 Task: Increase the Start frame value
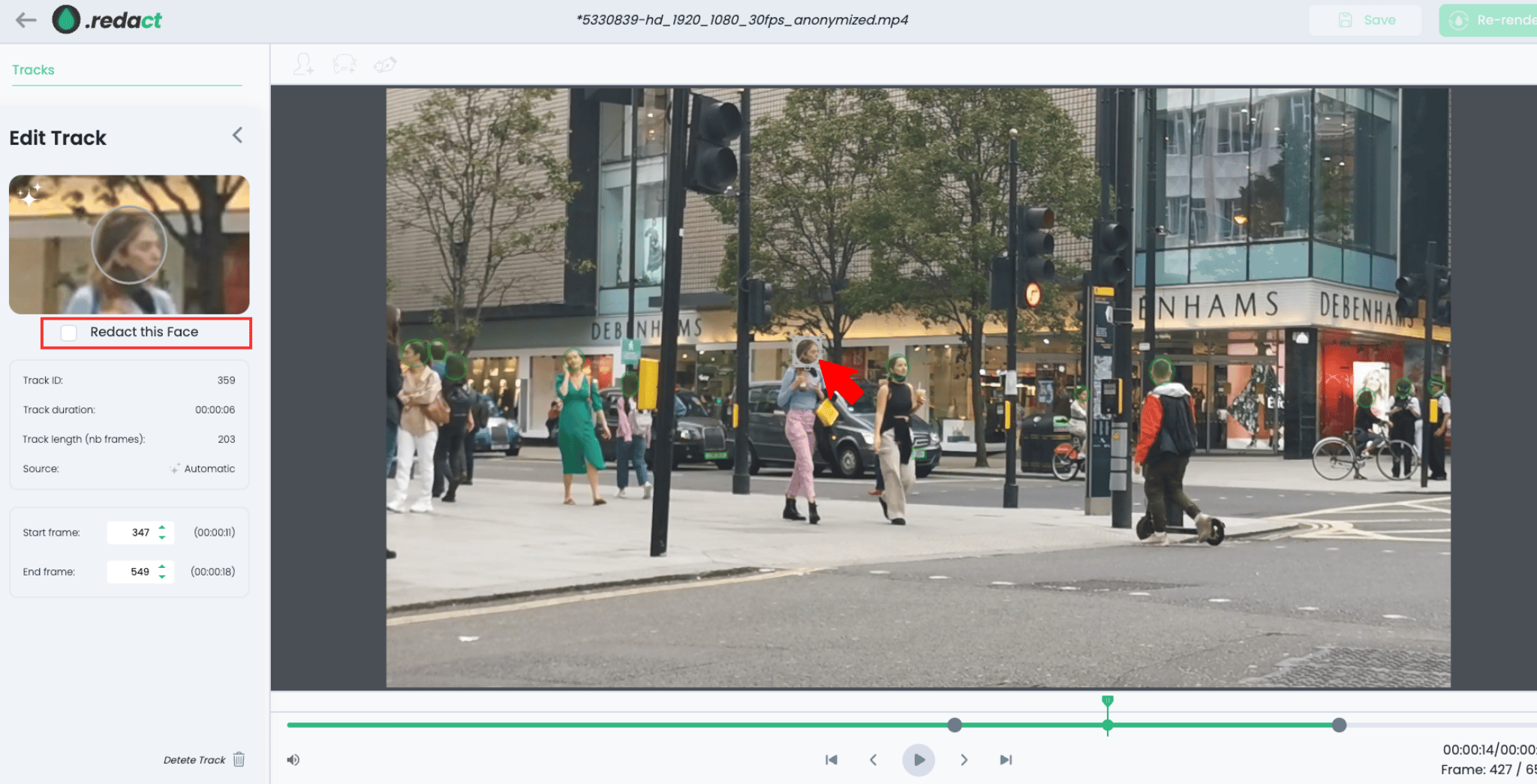click(162, 527)
